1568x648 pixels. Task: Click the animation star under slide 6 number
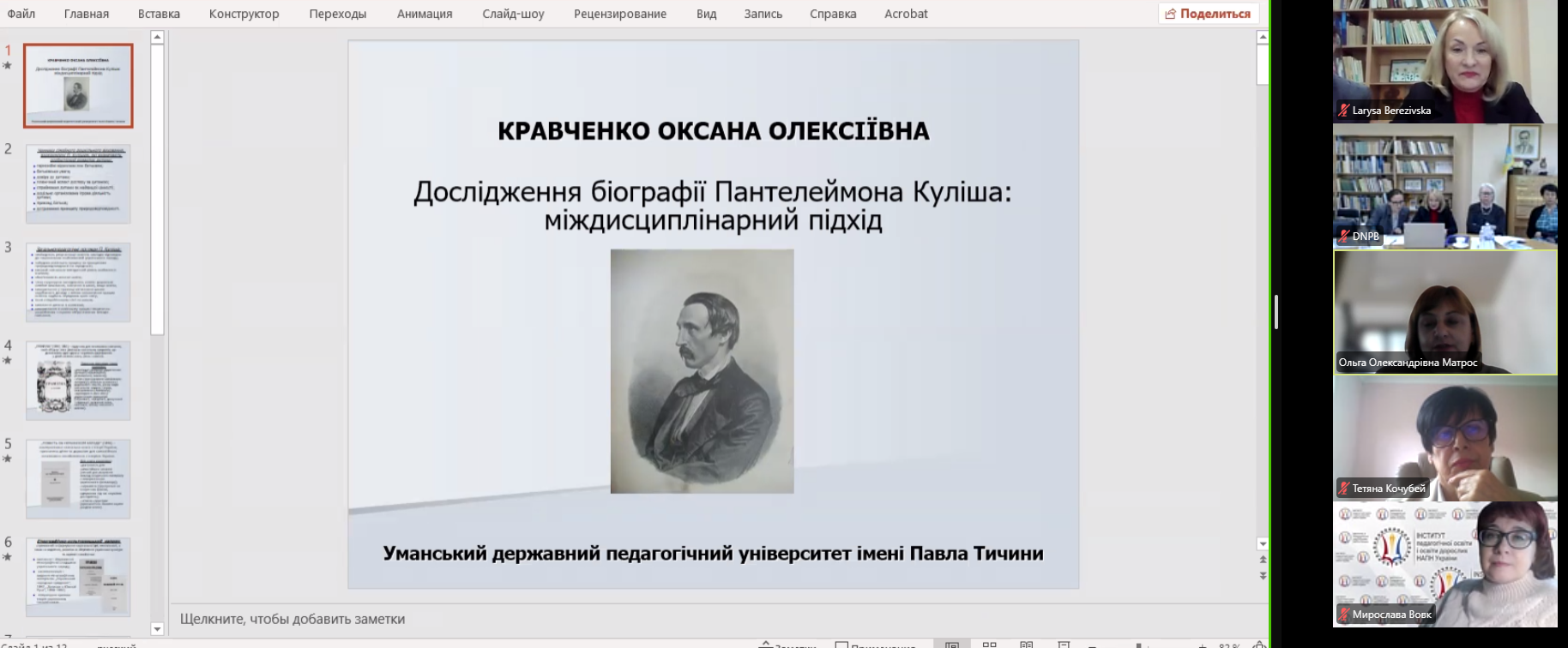(8, 557)
